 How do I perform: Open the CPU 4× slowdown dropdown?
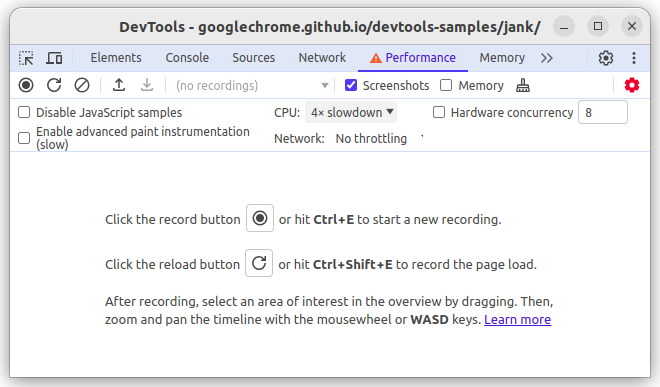coord(351,112)
